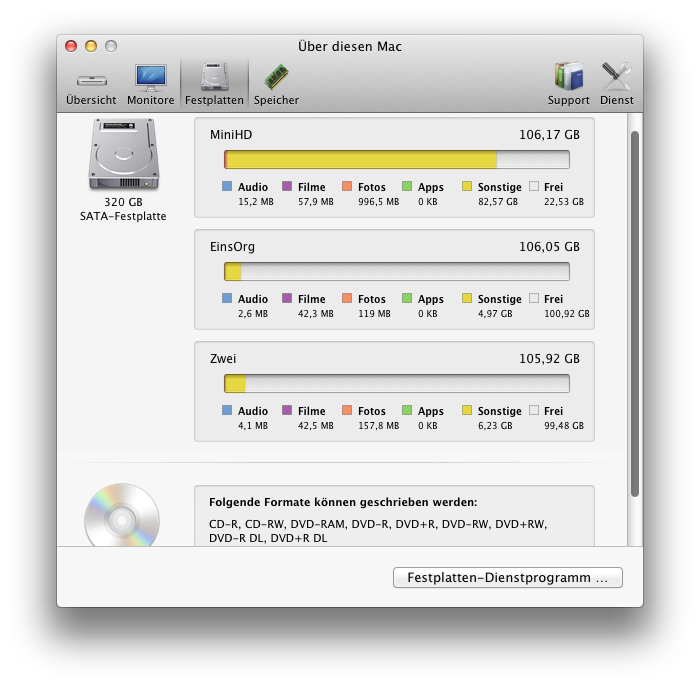The image size is (700, 686).
Task: Click the Zwei storage usage bar
Action: pyautogui.click(x=396, y=384)
